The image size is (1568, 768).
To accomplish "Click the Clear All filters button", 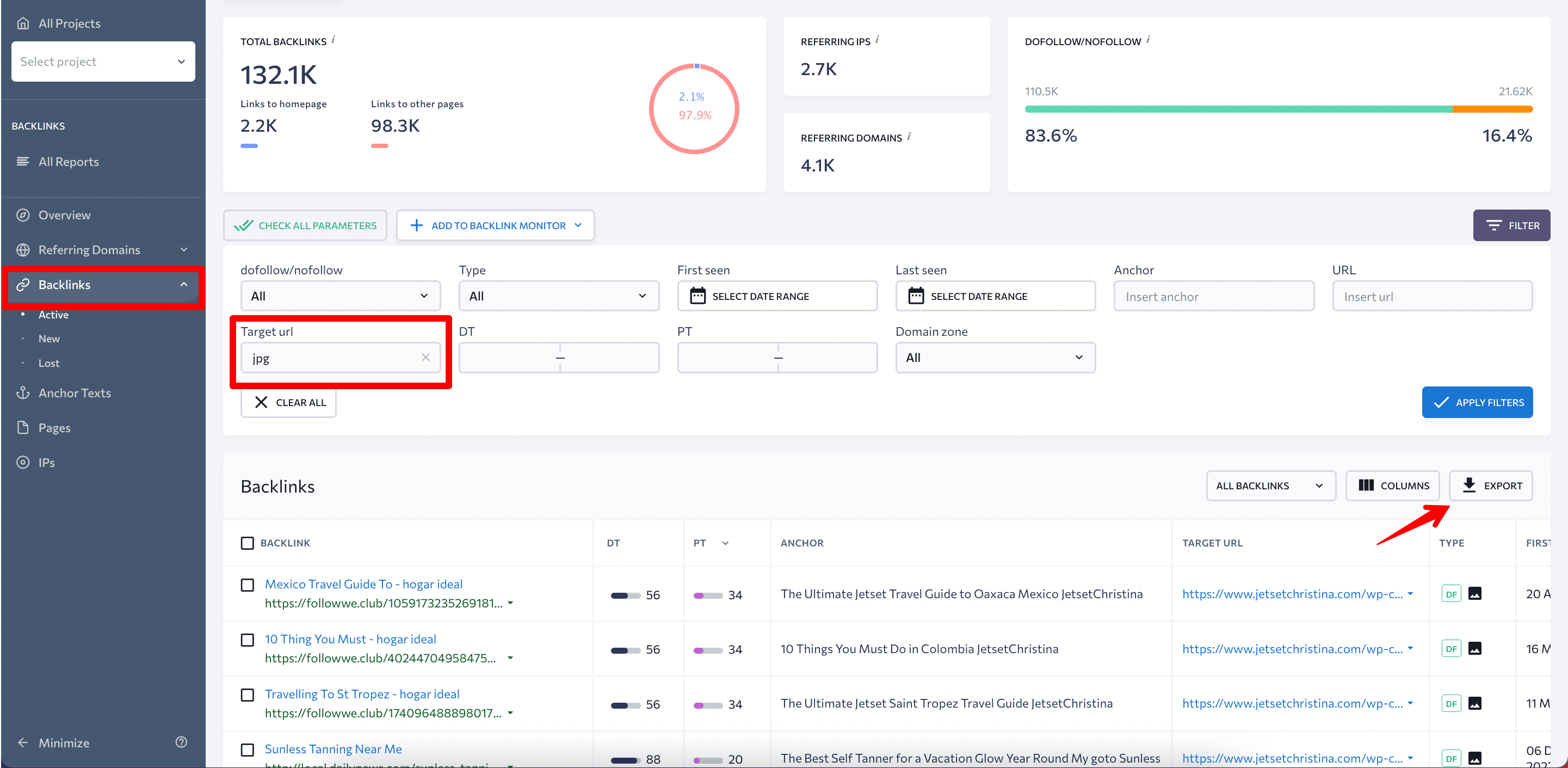I will pos(290,402).
